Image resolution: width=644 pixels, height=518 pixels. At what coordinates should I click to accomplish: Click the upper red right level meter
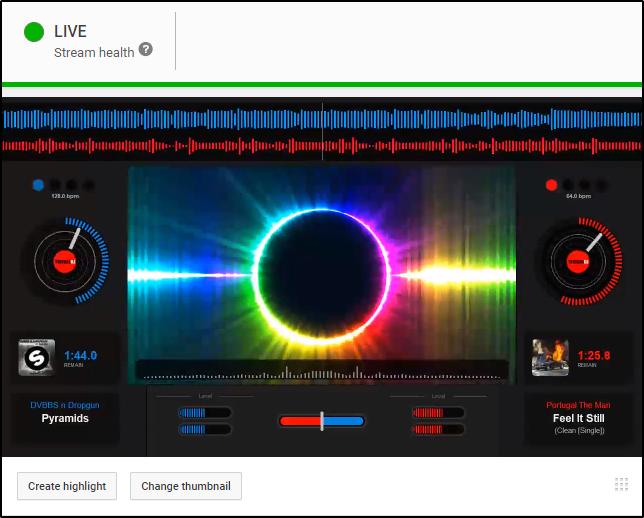pyautogui.click(x=438, y=412)
